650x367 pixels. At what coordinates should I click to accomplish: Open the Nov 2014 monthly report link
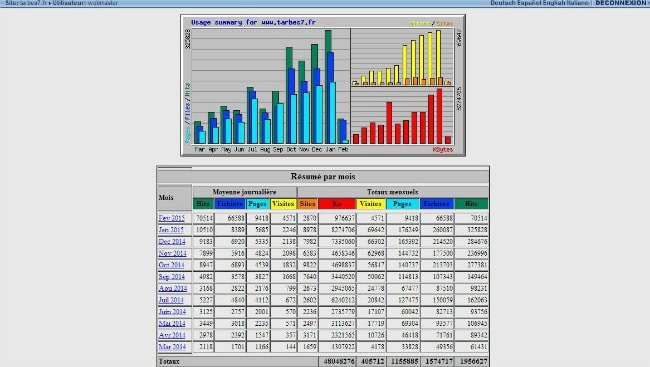172,253
